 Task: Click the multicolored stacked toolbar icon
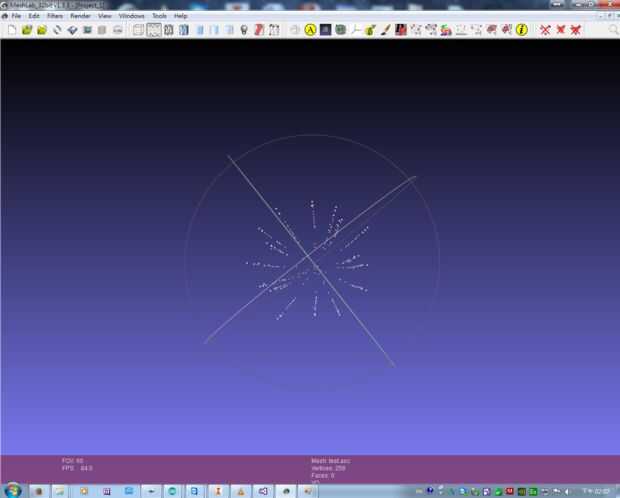446,30
